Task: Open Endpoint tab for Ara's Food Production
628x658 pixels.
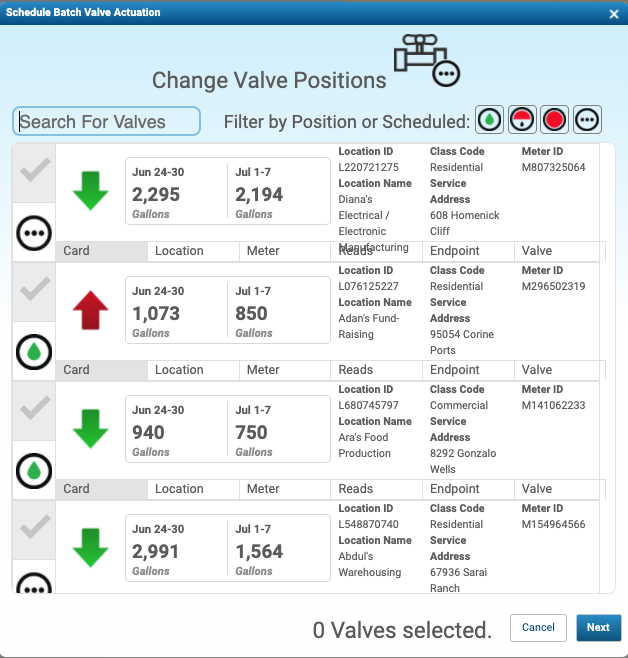Action: coord(455,489)
